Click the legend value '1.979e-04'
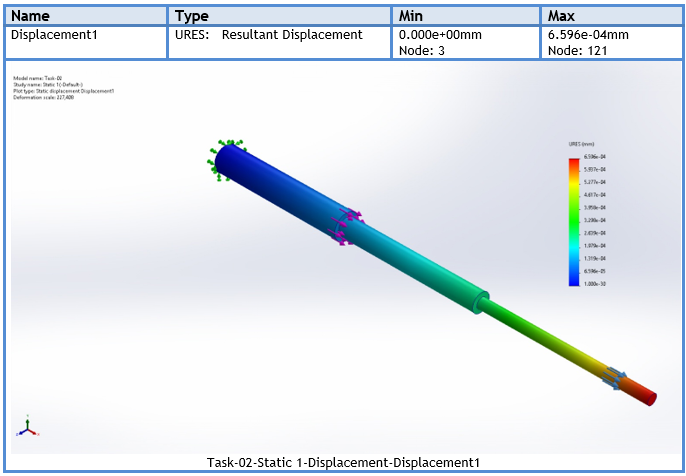The height and width of the screenshot is (476, 686). click(x=595, y=246)
